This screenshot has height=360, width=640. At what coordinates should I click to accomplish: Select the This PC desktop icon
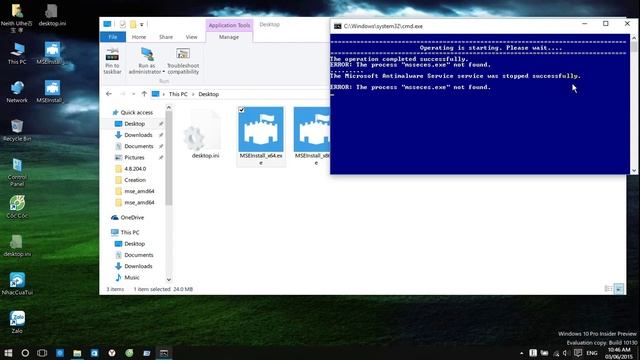tap(17, 53)
